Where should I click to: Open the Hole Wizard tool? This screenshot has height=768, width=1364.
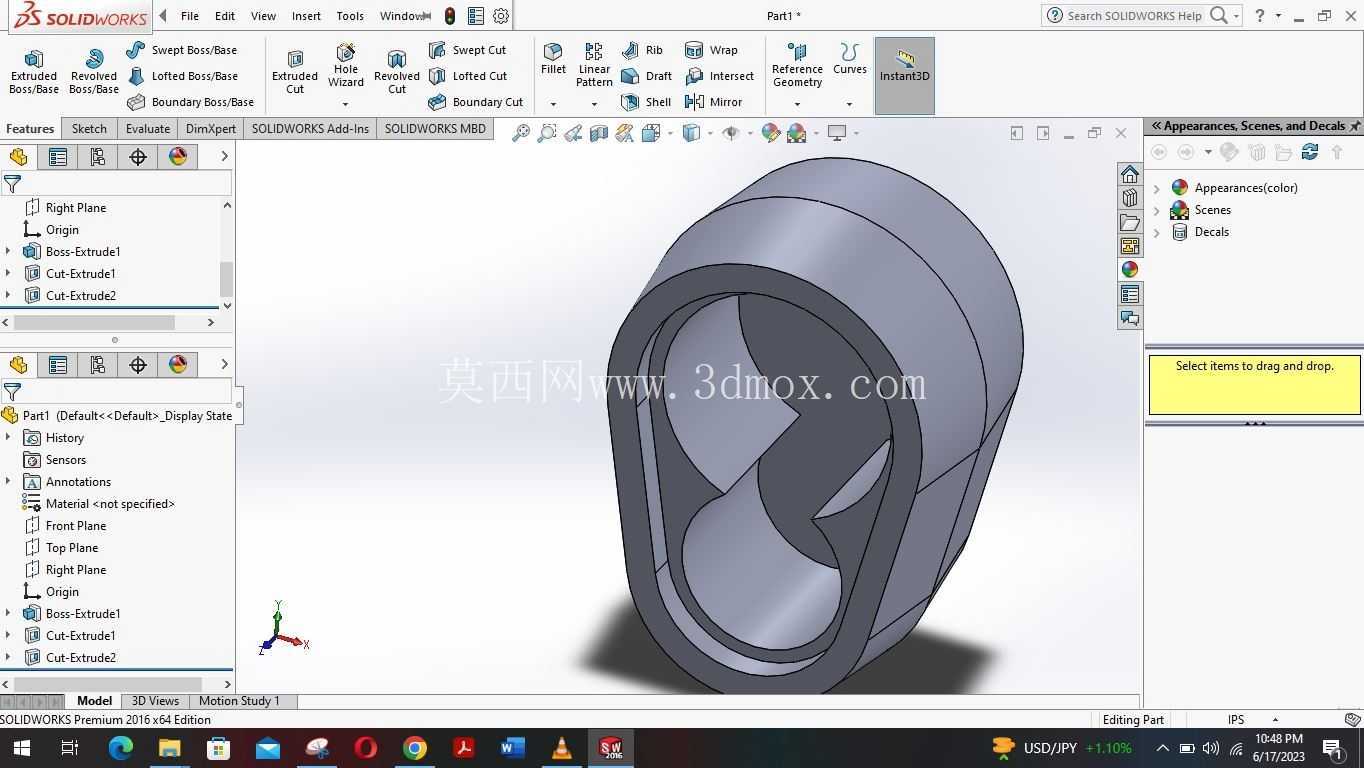pyautogui.click(x=346, y=66)
